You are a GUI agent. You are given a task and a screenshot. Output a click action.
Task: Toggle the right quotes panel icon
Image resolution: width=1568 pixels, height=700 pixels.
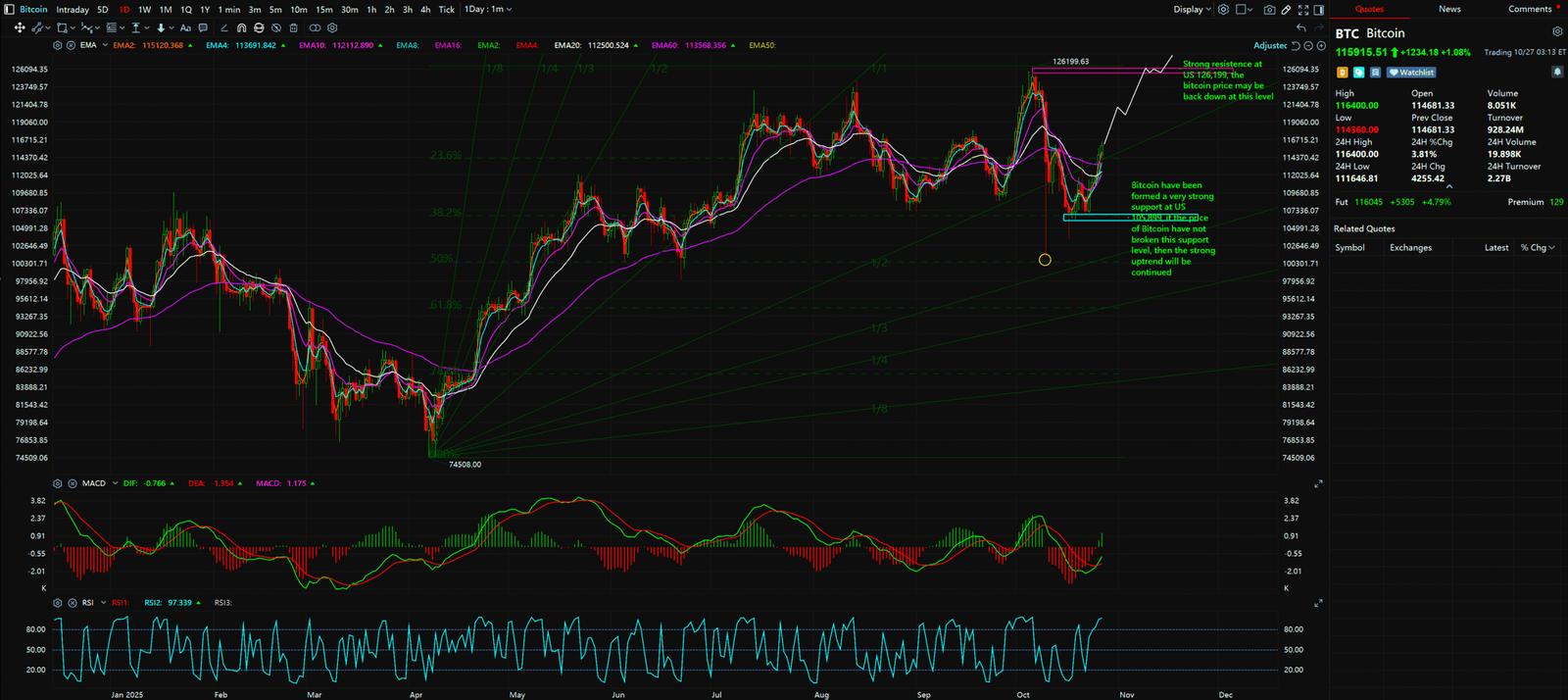(x=1319, y=10)
